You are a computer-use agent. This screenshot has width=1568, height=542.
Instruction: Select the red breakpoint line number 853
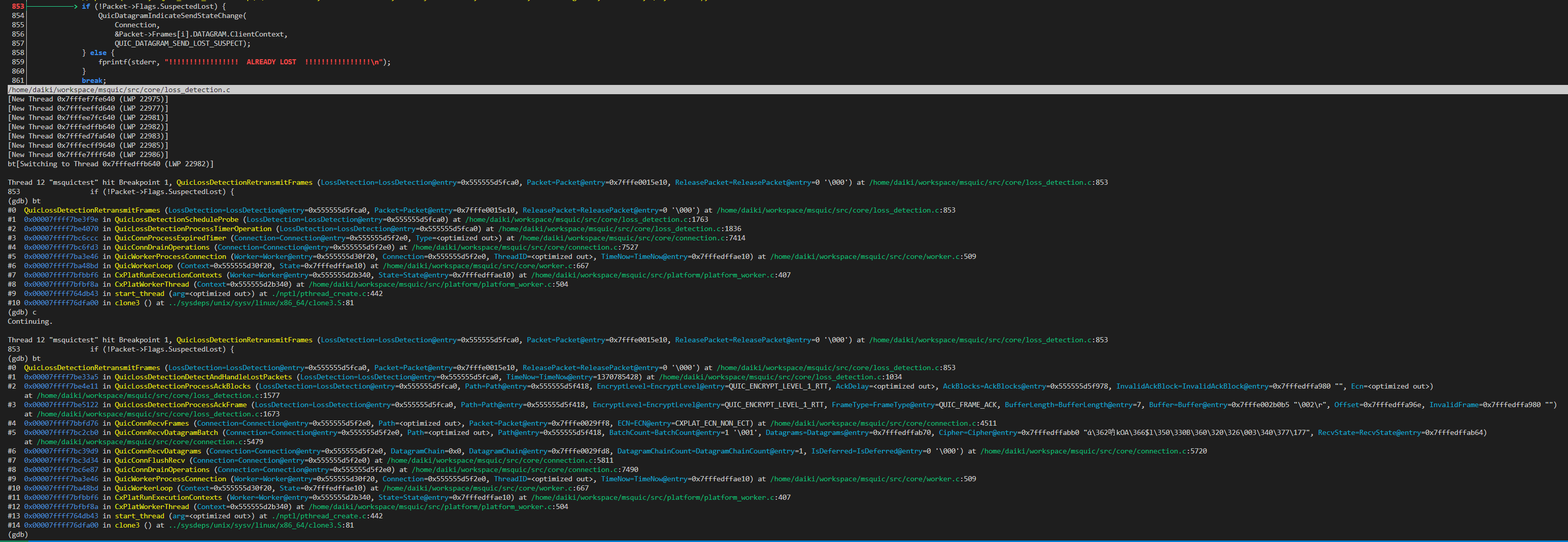17,6
